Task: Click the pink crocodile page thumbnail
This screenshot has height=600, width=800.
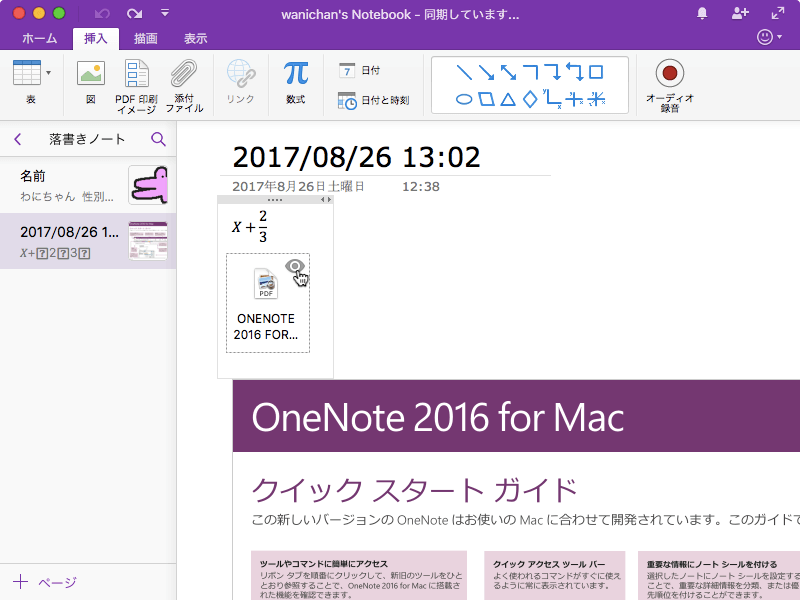Action: click(x=148, y=185)
